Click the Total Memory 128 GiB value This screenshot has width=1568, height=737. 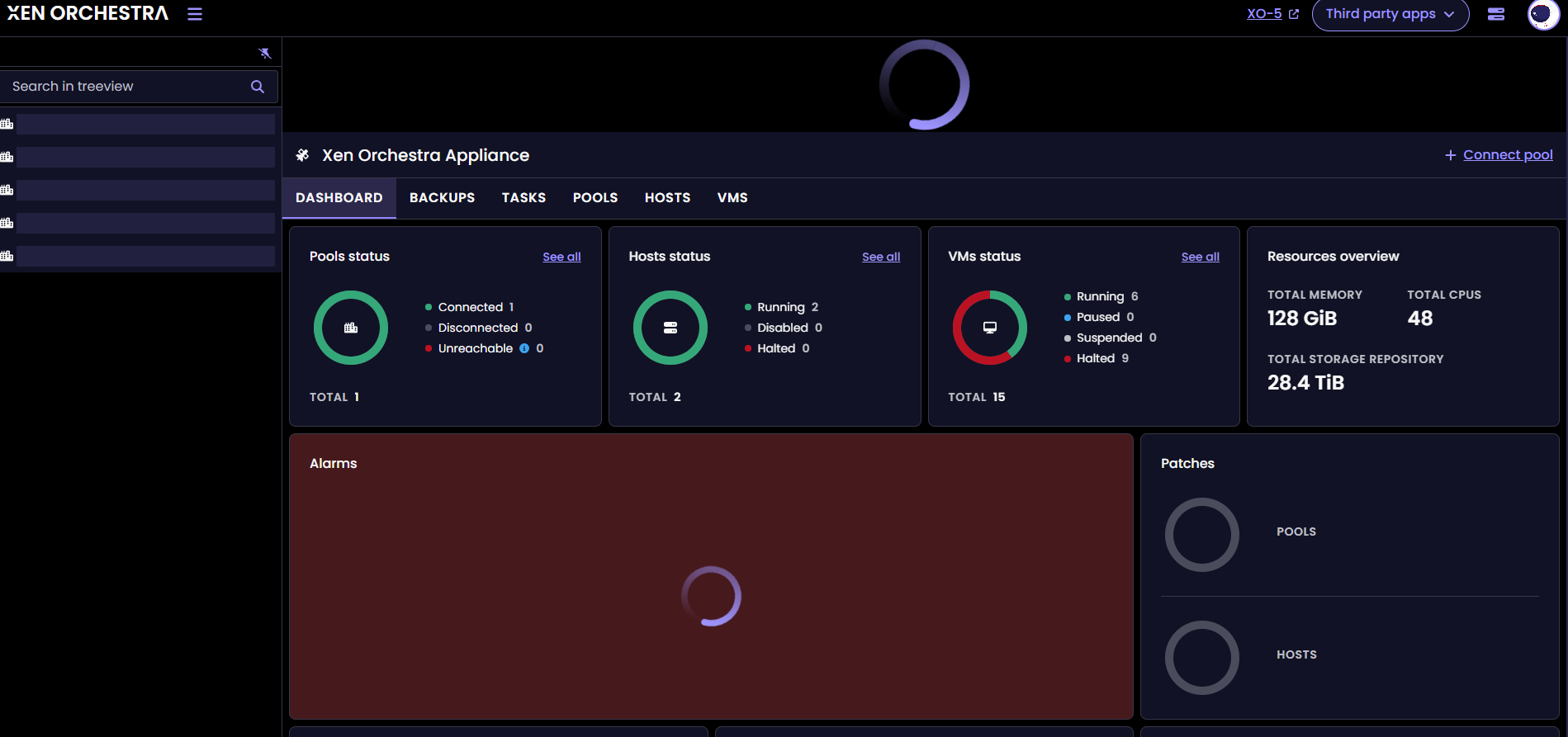[1302, 319]
